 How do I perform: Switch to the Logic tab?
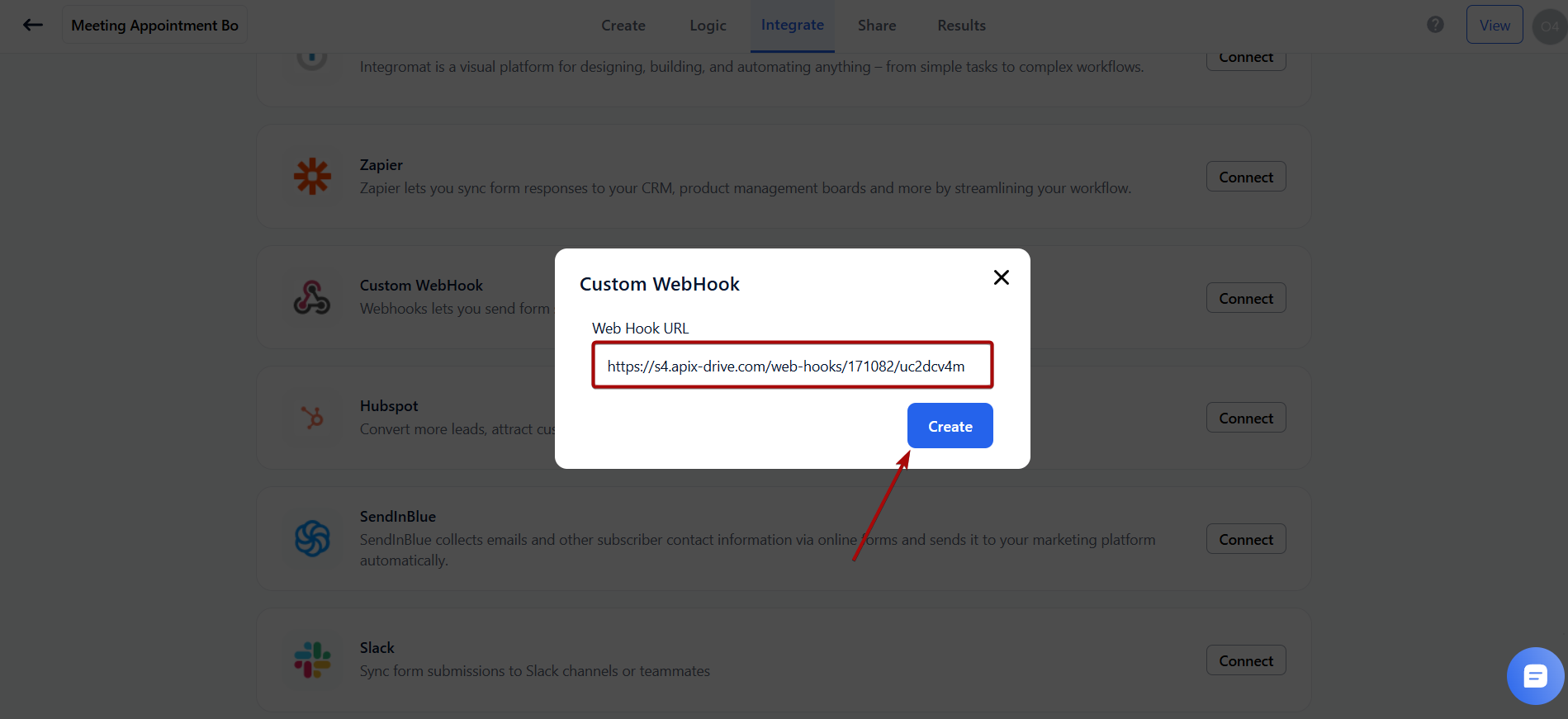[x=708, y=26]
